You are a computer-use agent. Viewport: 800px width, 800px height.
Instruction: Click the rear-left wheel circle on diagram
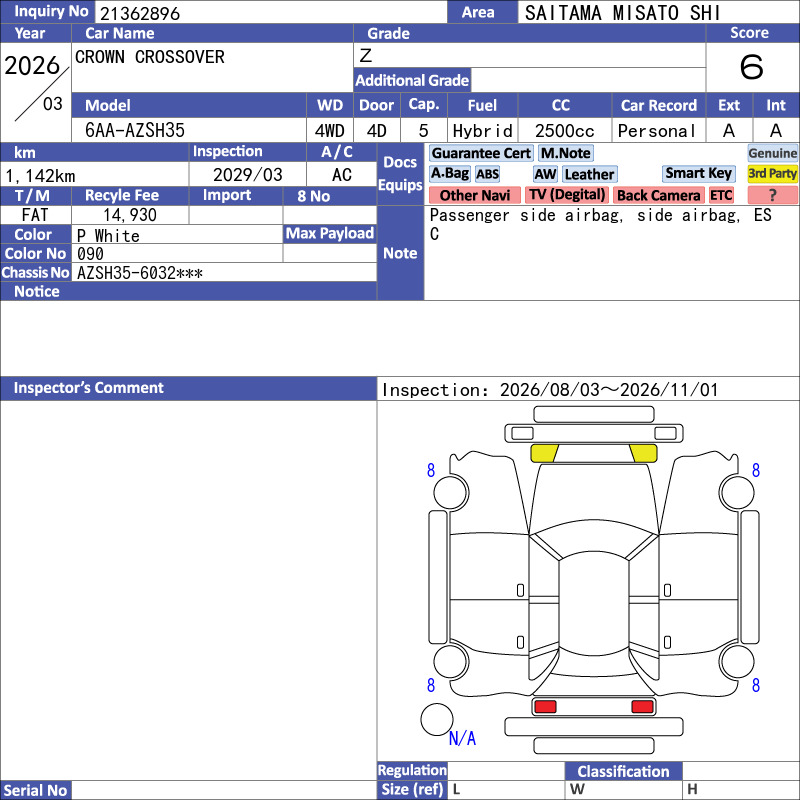(x=451, y=661)
